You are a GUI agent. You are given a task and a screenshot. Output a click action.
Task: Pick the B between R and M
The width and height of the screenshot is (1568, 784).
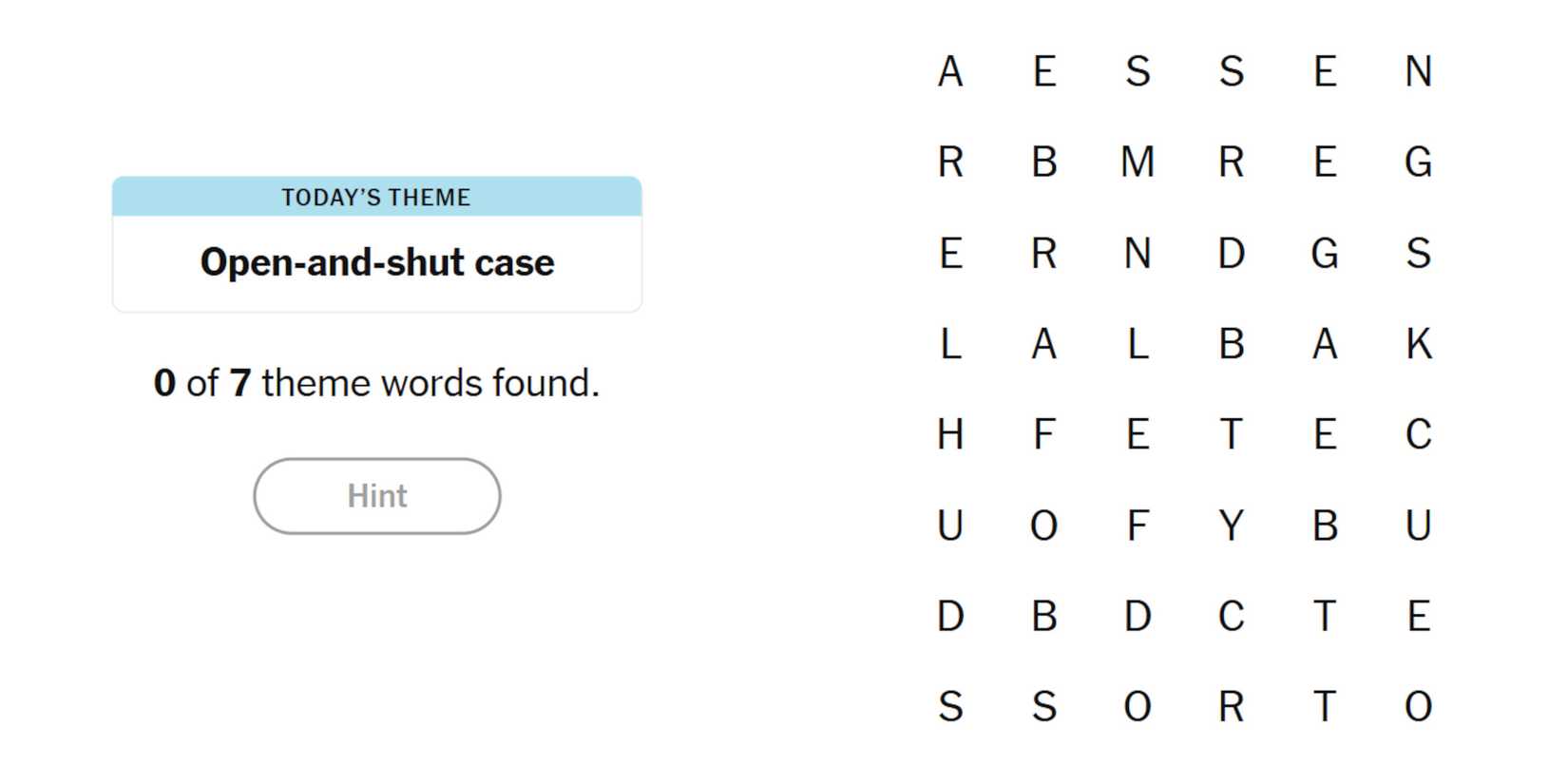pyautogui.click(x=1043, y=163)
